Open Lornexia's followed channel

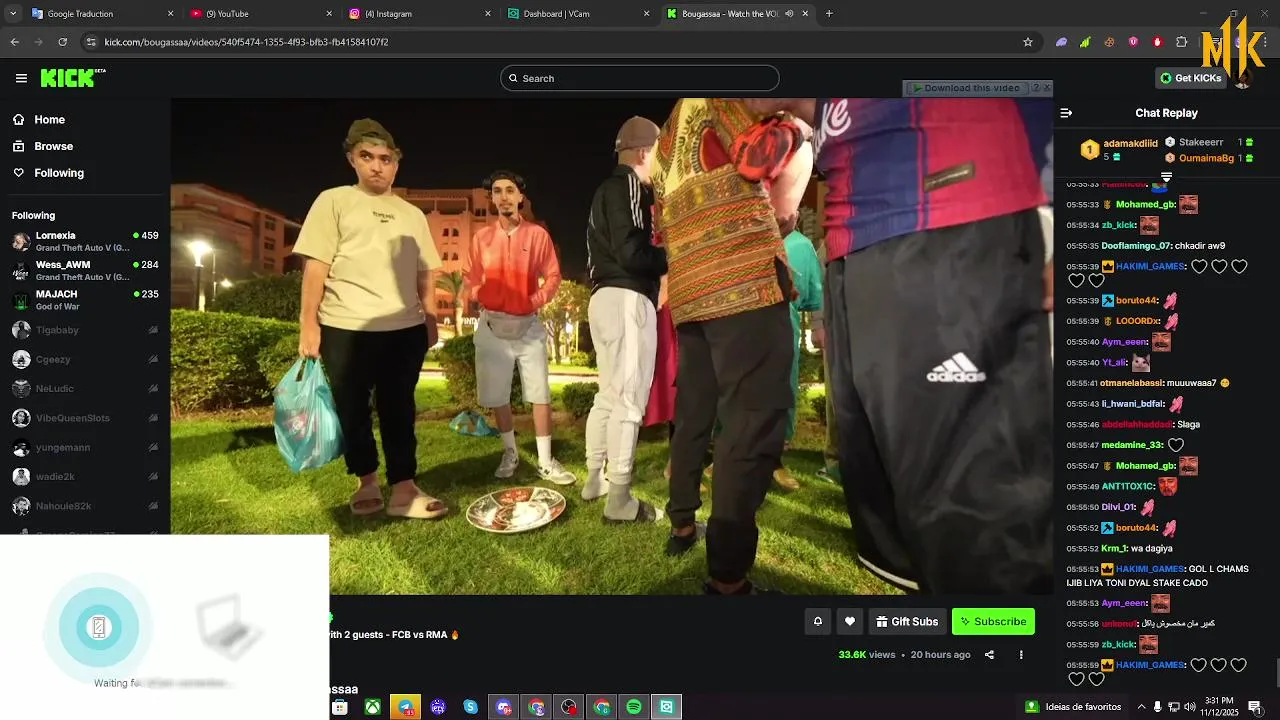[85, 241]
